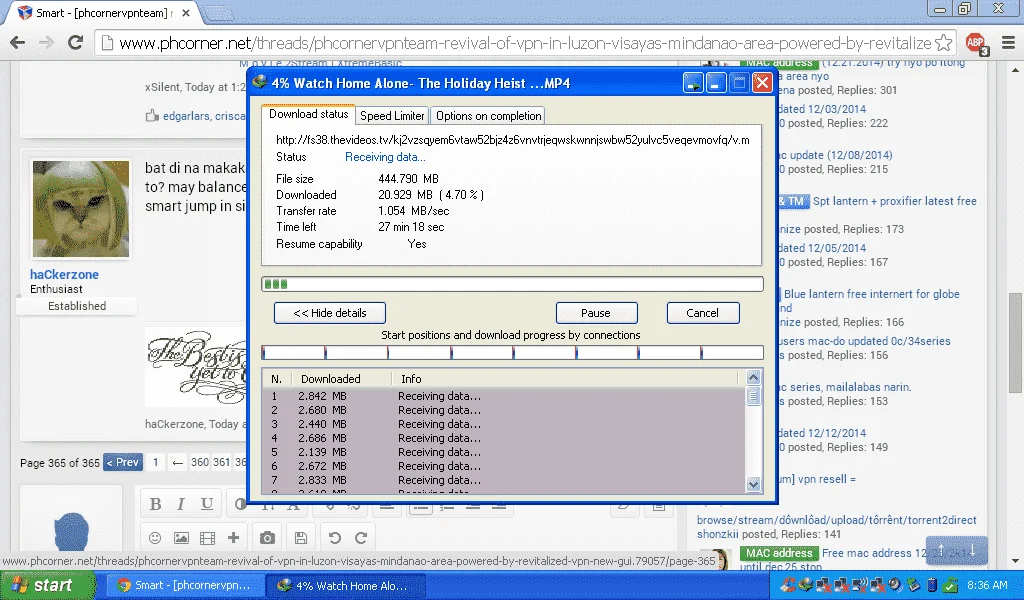Cancel the Home Alone download

[703, 313]
